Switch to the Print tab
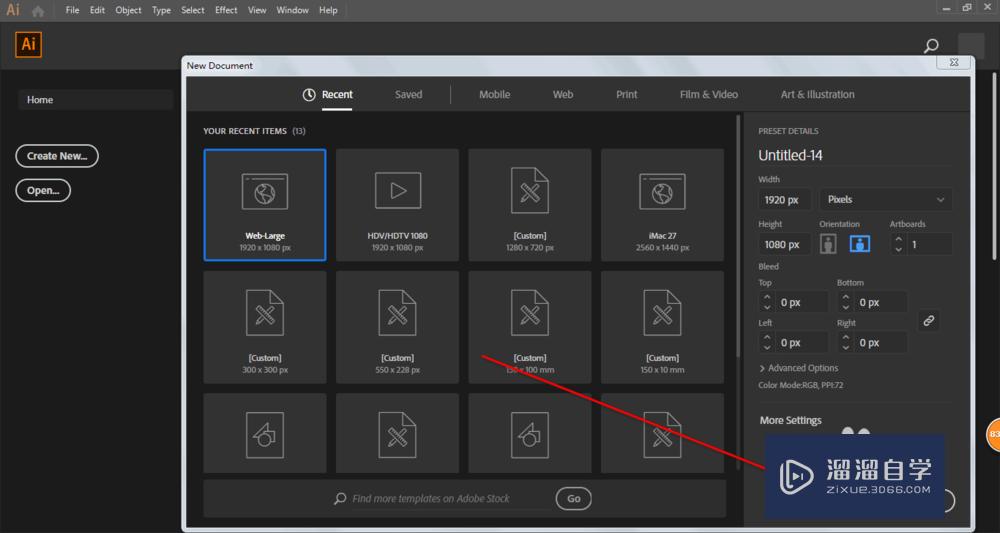 point(626,94)
